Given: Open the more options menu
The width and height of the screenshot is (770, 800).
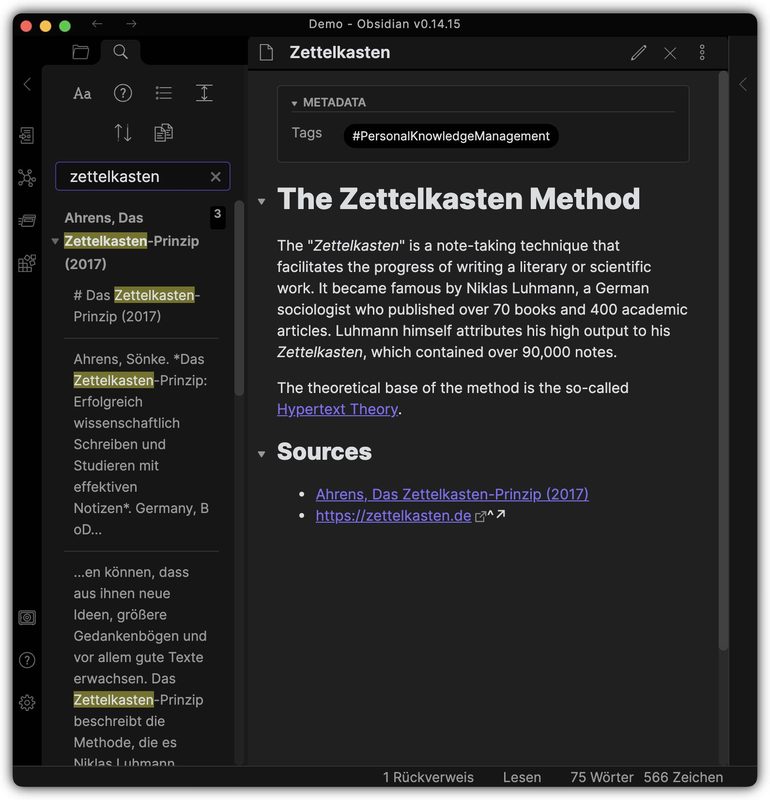Looking at the screenshot, I should (702, 53).
